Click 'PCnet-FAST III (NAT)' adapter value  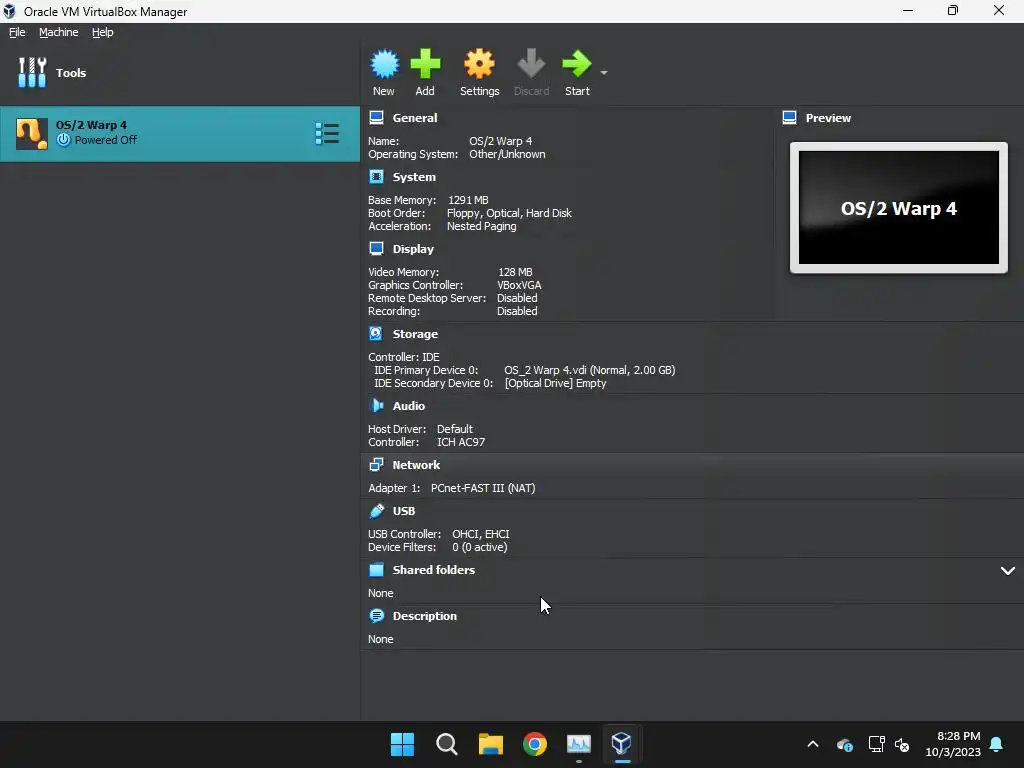point(483,488)
